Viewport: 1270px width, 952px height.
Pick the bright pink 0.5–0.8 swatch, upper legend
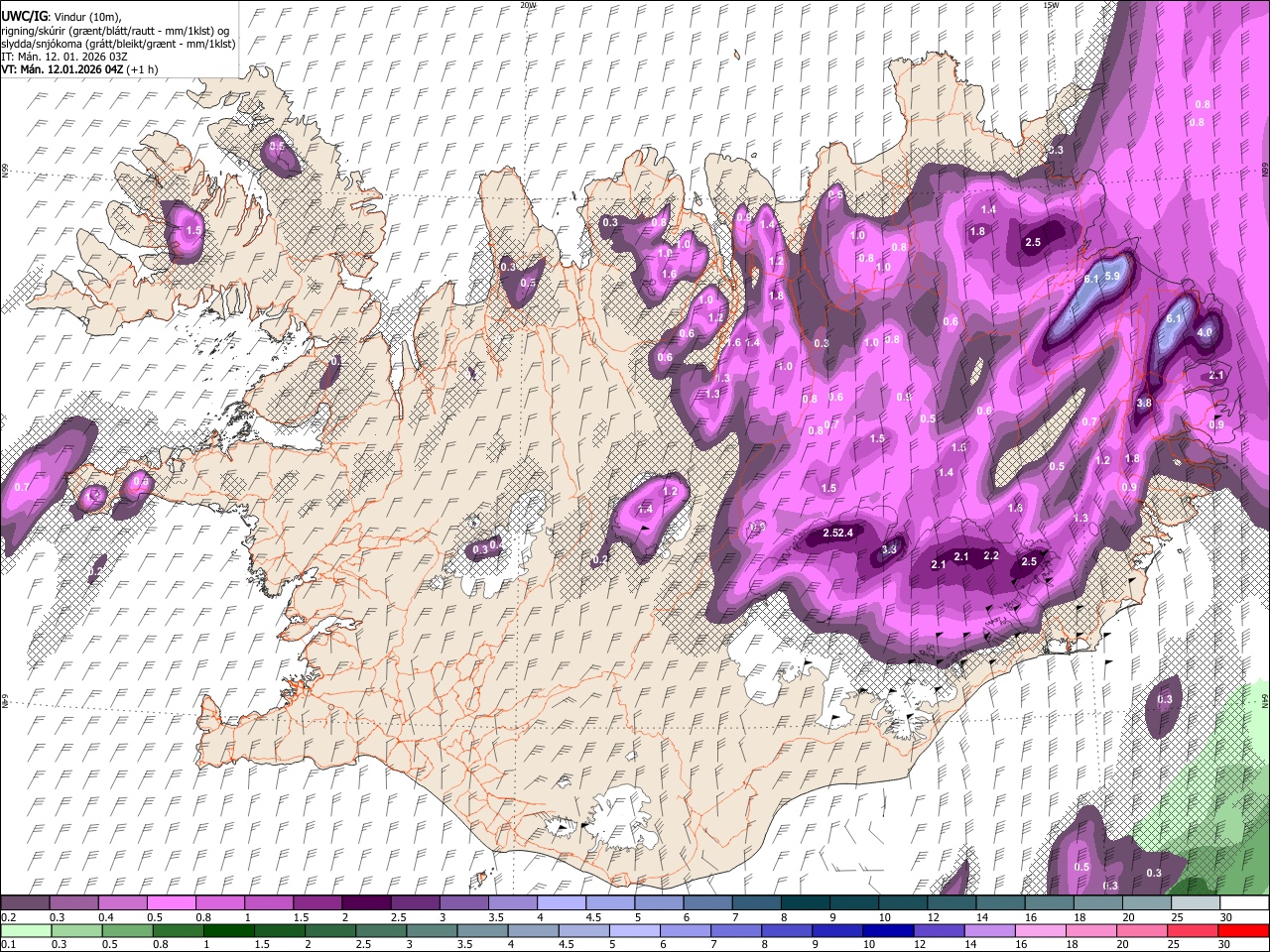[x=172, y=903]
